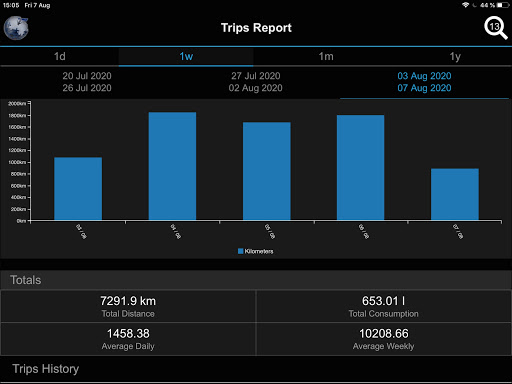Tap the globe app logo icon
The height and width of the screenshot is (384, 512).
[x=16, y=28]
